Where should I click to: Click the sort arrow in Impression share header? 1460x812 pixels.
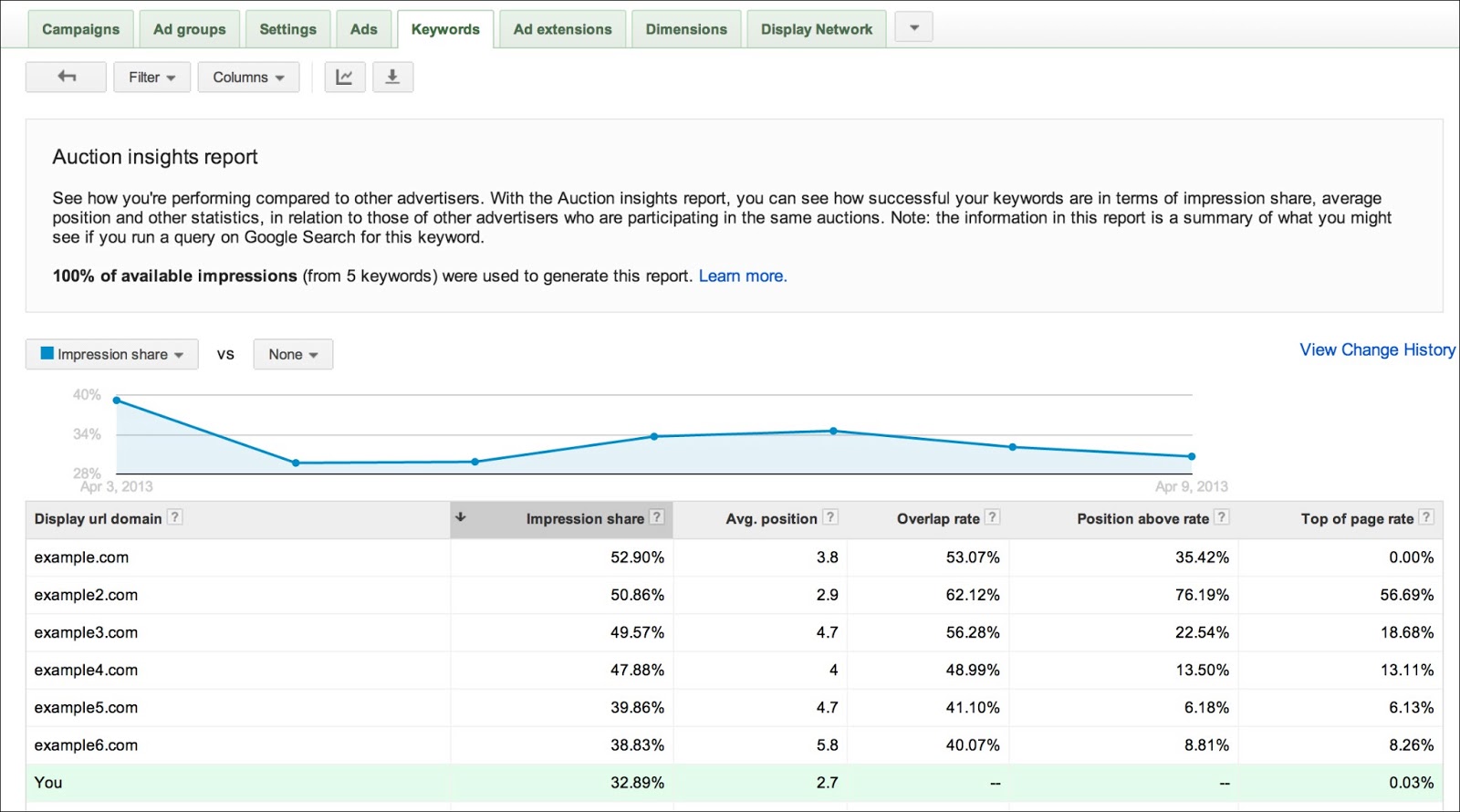461,517
